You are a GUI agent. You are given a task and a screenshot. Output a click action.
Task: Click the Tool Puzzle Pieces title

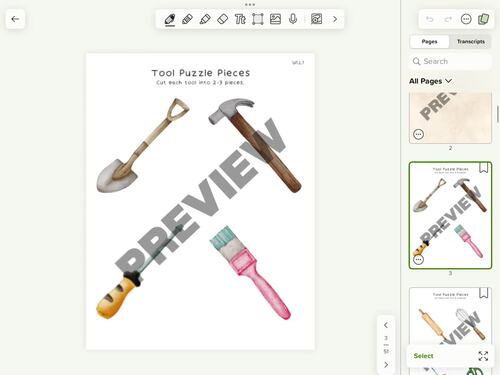coord(201,73)
